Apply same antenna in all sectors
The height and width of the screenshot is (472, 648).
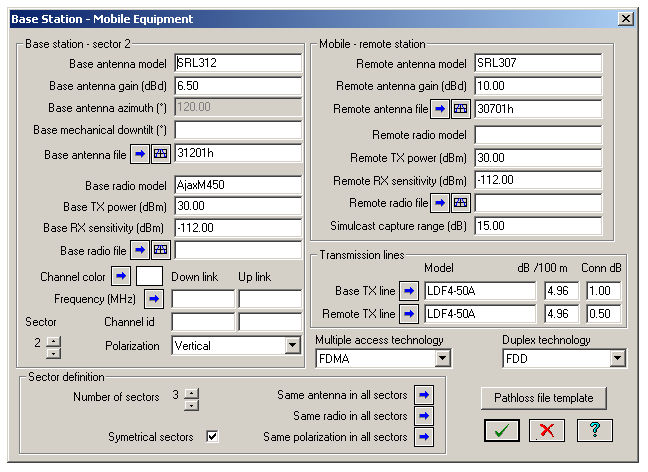[x=424, y=395]
